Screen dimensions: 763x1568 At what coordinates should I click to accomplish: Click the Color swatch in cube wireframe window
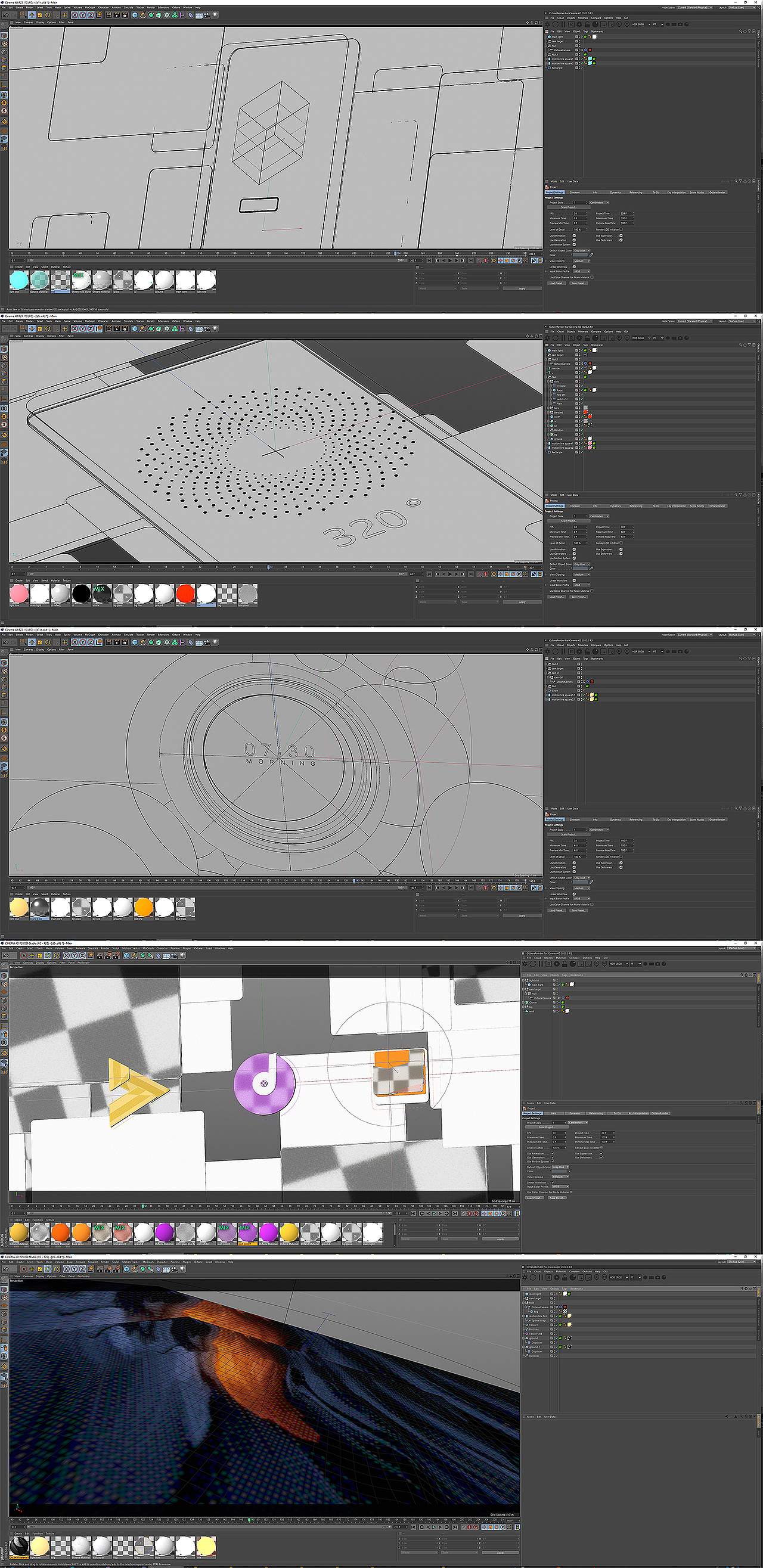pyautogui.click(x=581, y=255)
